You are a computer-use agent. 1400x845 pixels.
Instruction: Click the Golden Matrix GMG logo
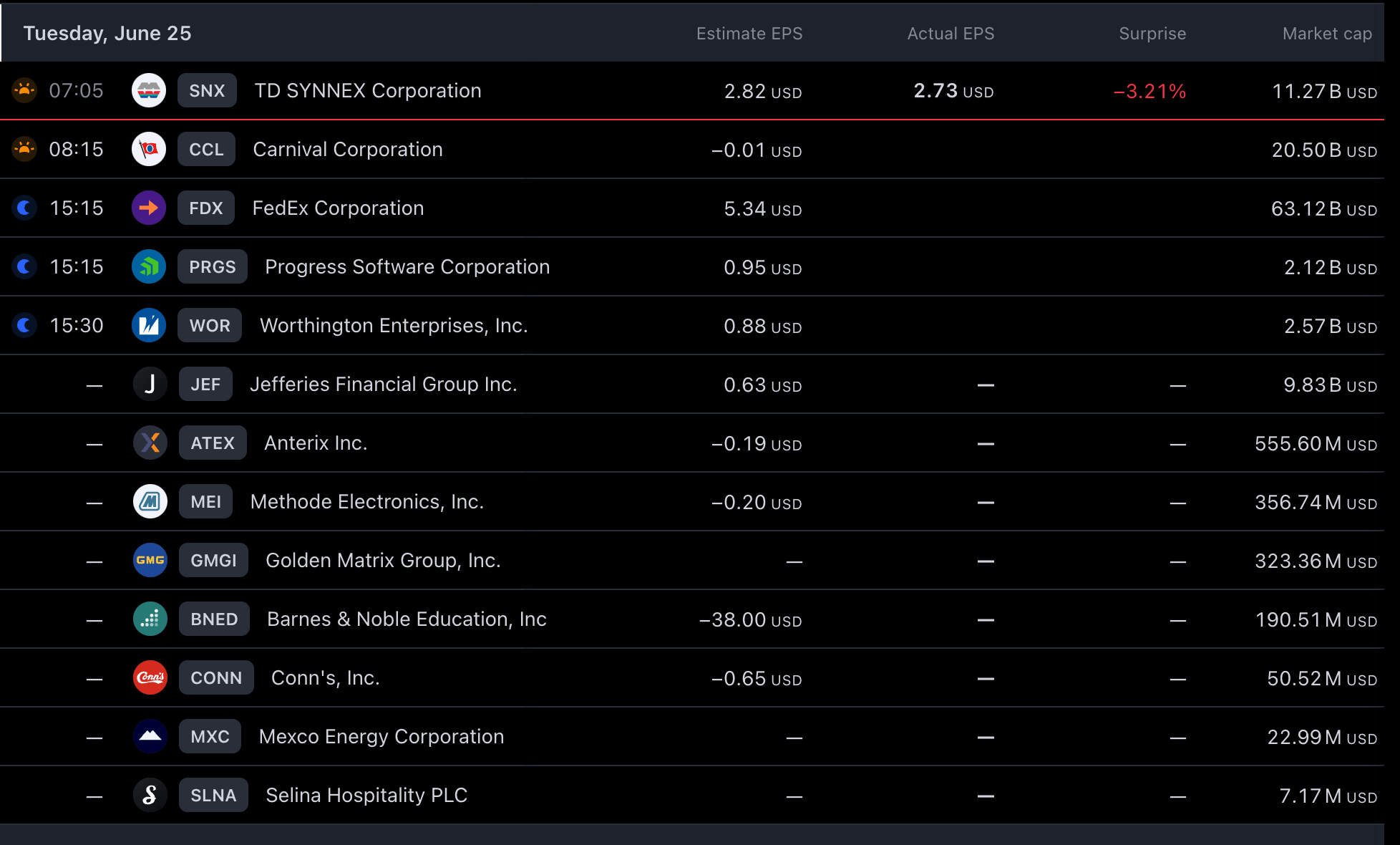click(150, 561)
